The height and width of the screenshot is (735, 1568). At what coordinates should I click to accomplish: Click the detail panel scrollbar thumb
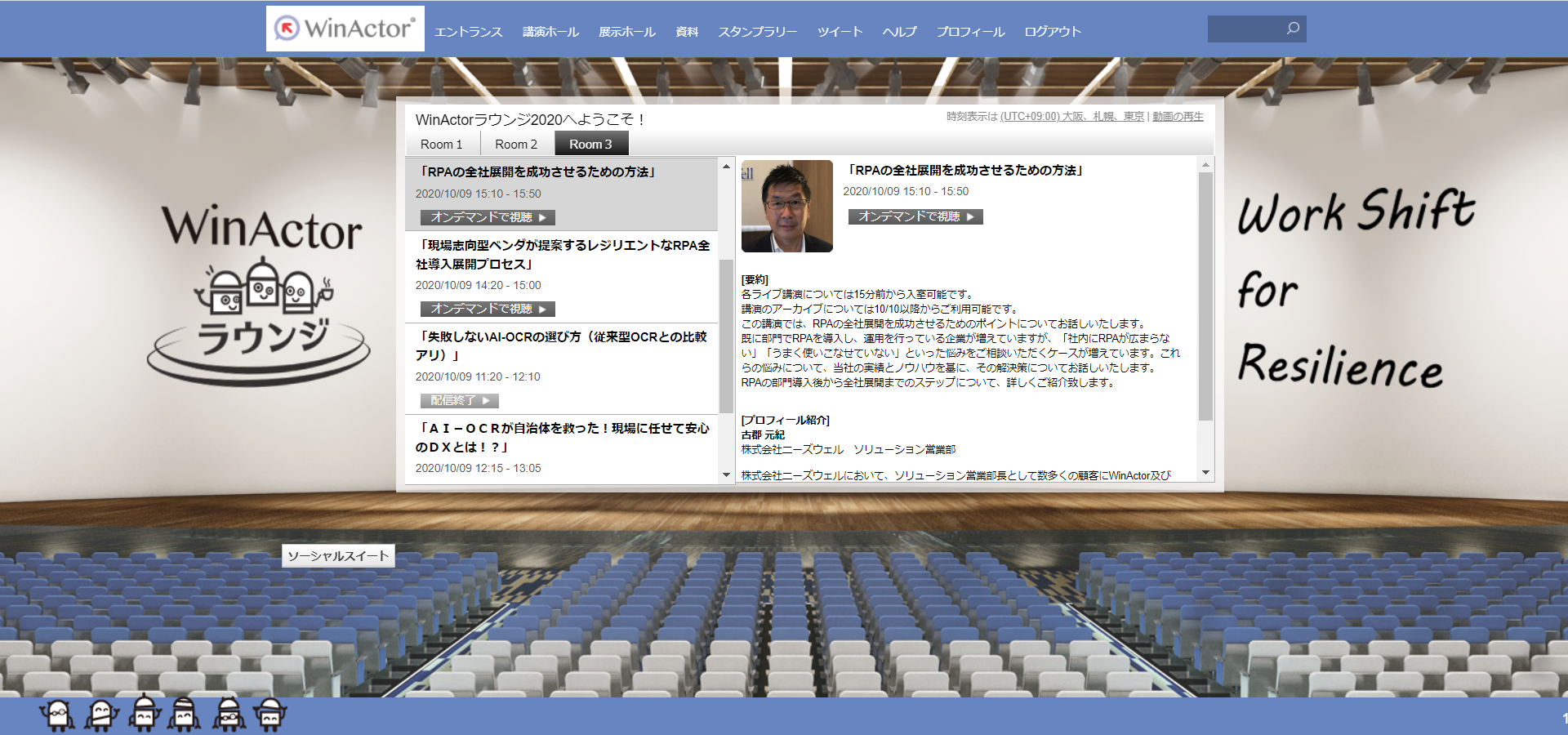point(1205,296)
